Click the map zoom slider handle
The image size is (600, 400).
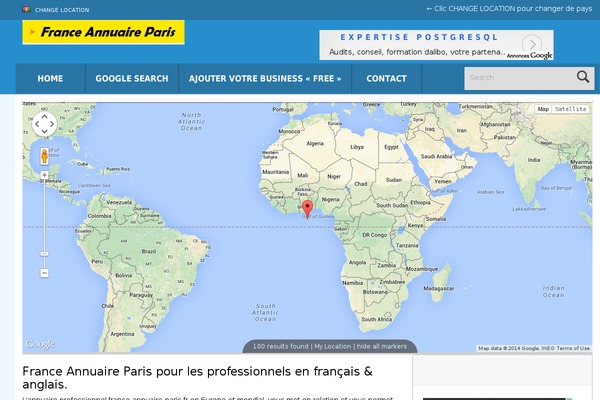[x=44, y=254]
